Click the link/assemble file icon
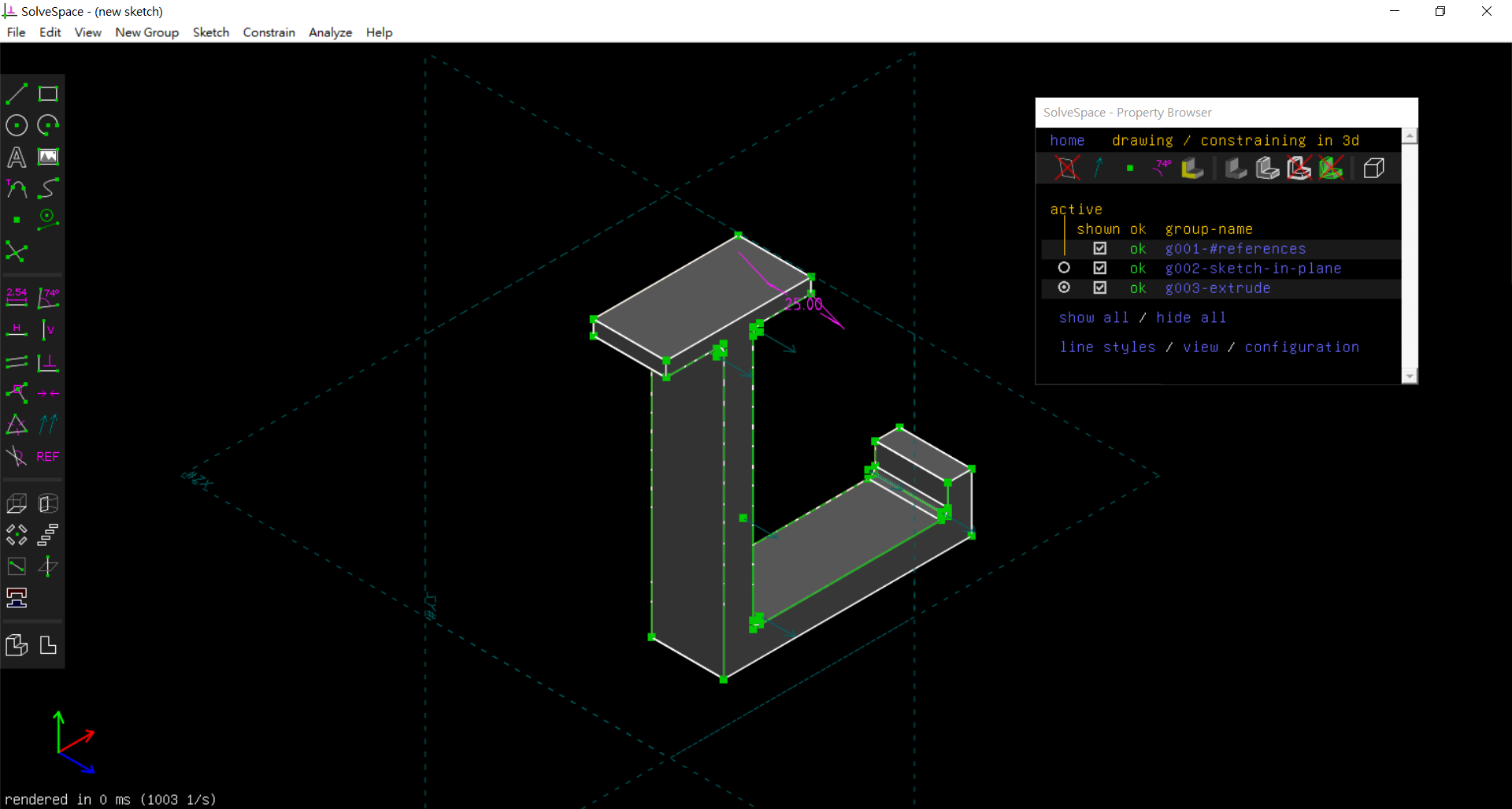The height and width of the screenshot is (809, 1512). click(x=17, y=598)
